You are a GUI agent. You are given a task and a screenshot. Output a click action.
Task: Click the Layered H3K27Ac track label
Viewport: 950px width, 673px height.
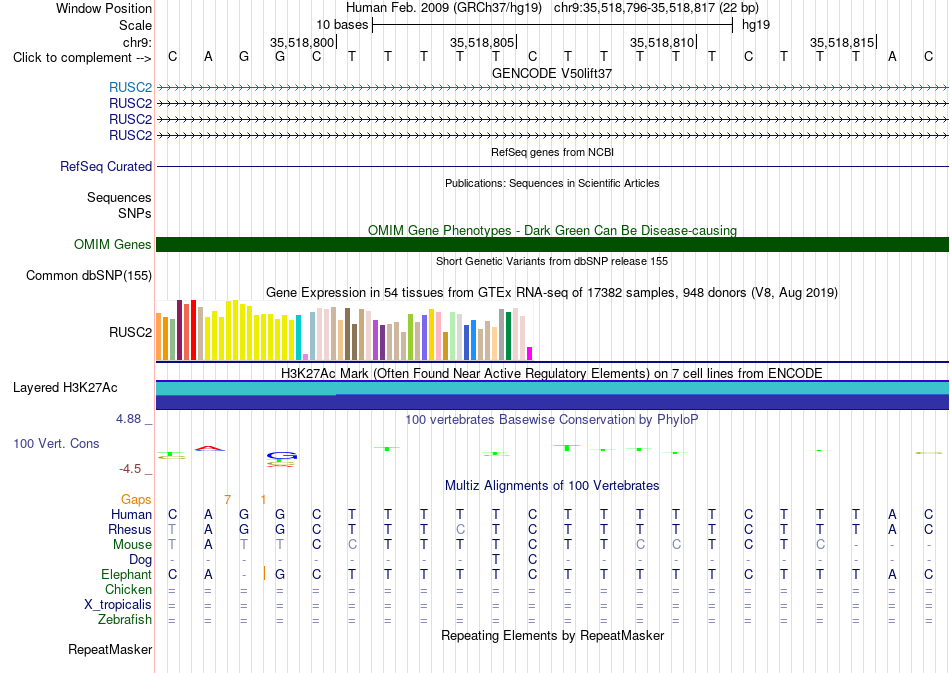click(x=65, y=388)
